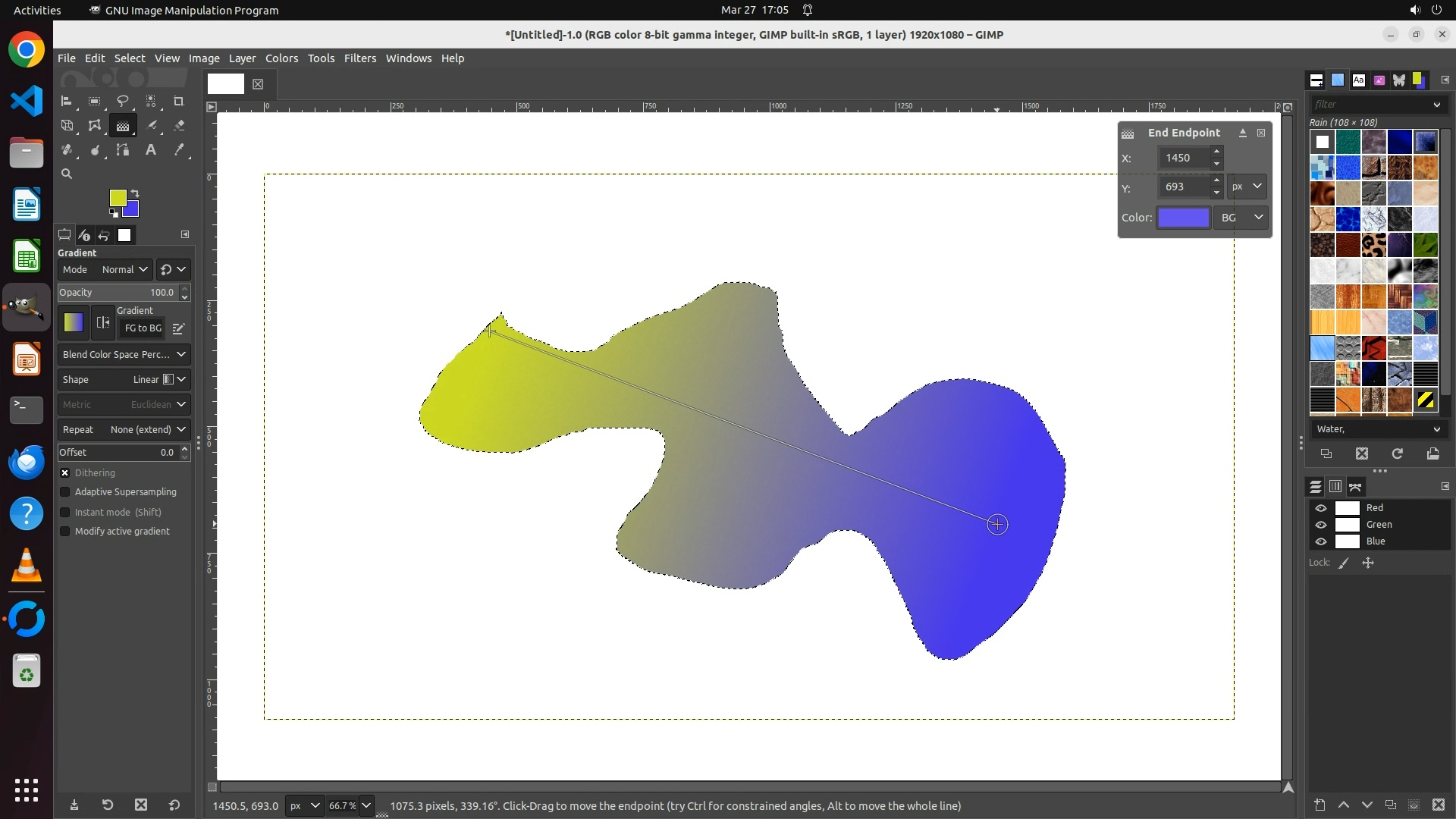Open the gradient editor pencil icon

(x=178, y=328)
